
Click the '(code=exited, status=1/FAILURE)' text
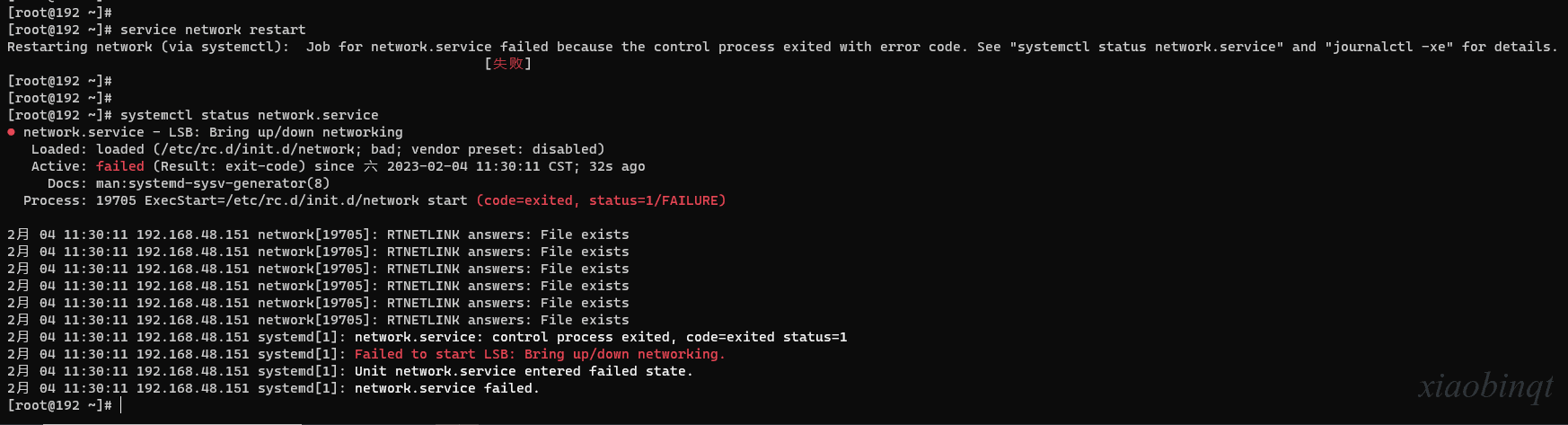point(601,200)
